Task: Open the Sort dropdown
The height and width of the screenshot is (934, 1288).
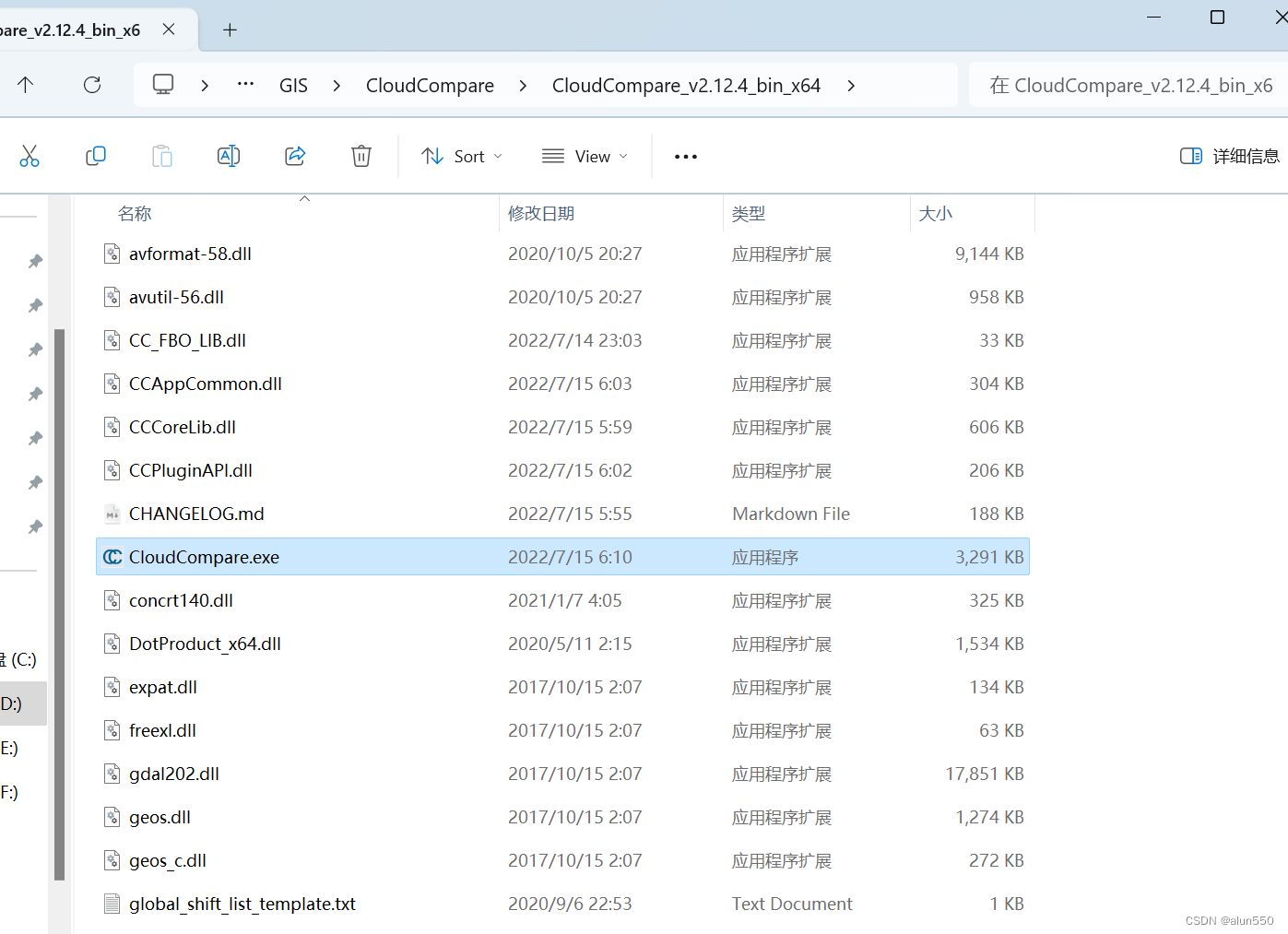Action: 462,157
